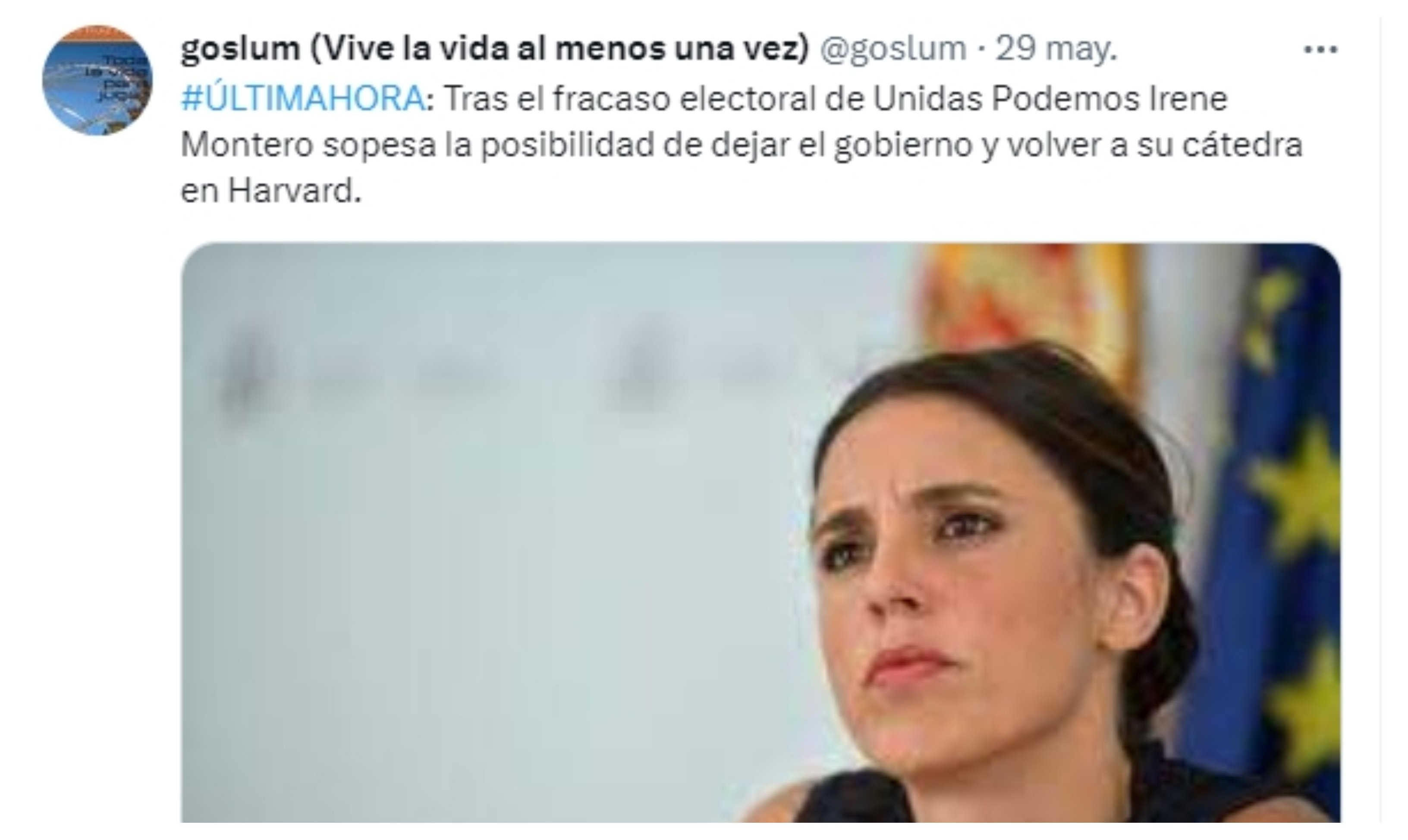Open the @goslum handle link
The width and height of the screenshot is (1408, 840).
[893, 49]
